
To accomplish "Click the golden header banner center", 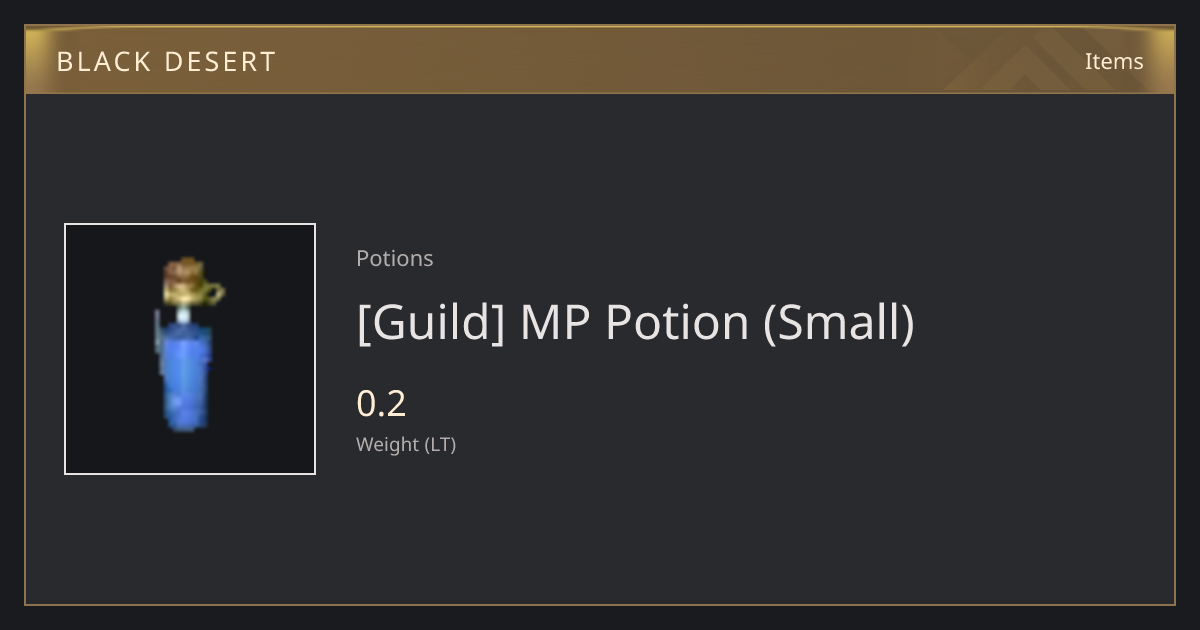I will pos(600,60).
